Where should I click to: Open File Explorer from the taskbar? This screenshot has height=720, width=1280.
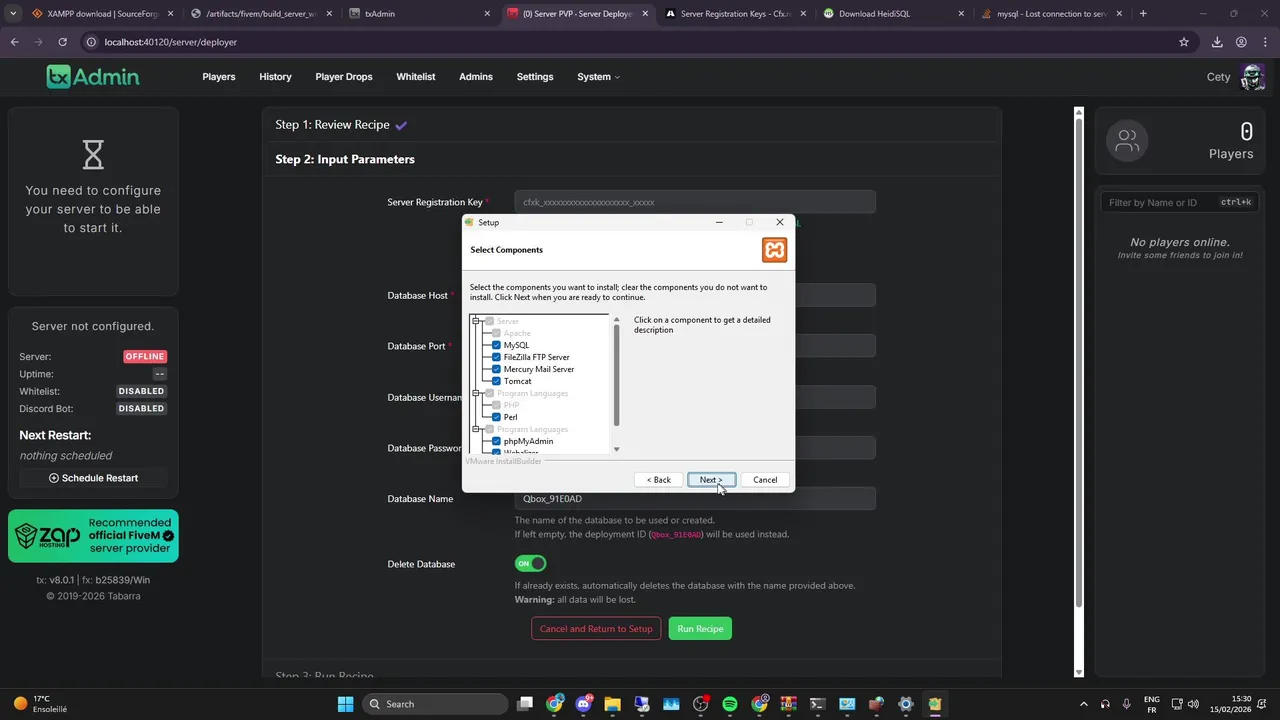click(612, 704)
